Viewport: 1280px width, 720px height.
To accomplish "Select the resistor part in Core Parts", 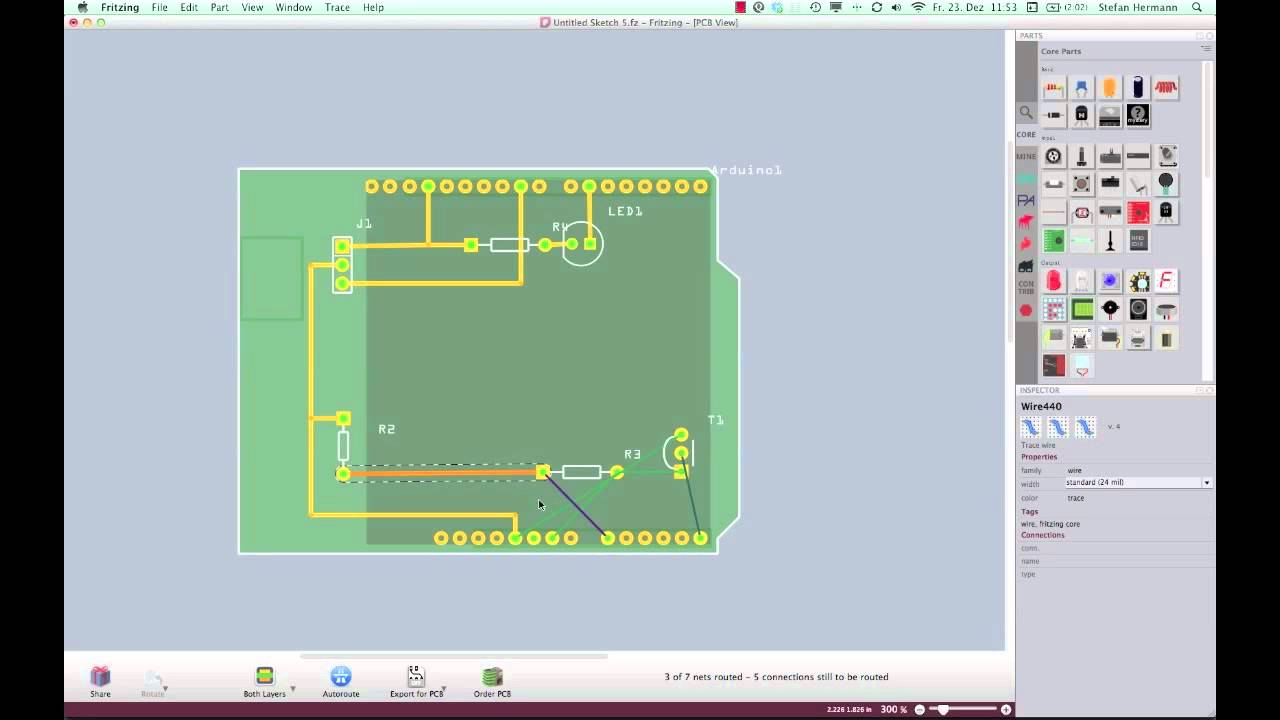I will click(1053, 88).
